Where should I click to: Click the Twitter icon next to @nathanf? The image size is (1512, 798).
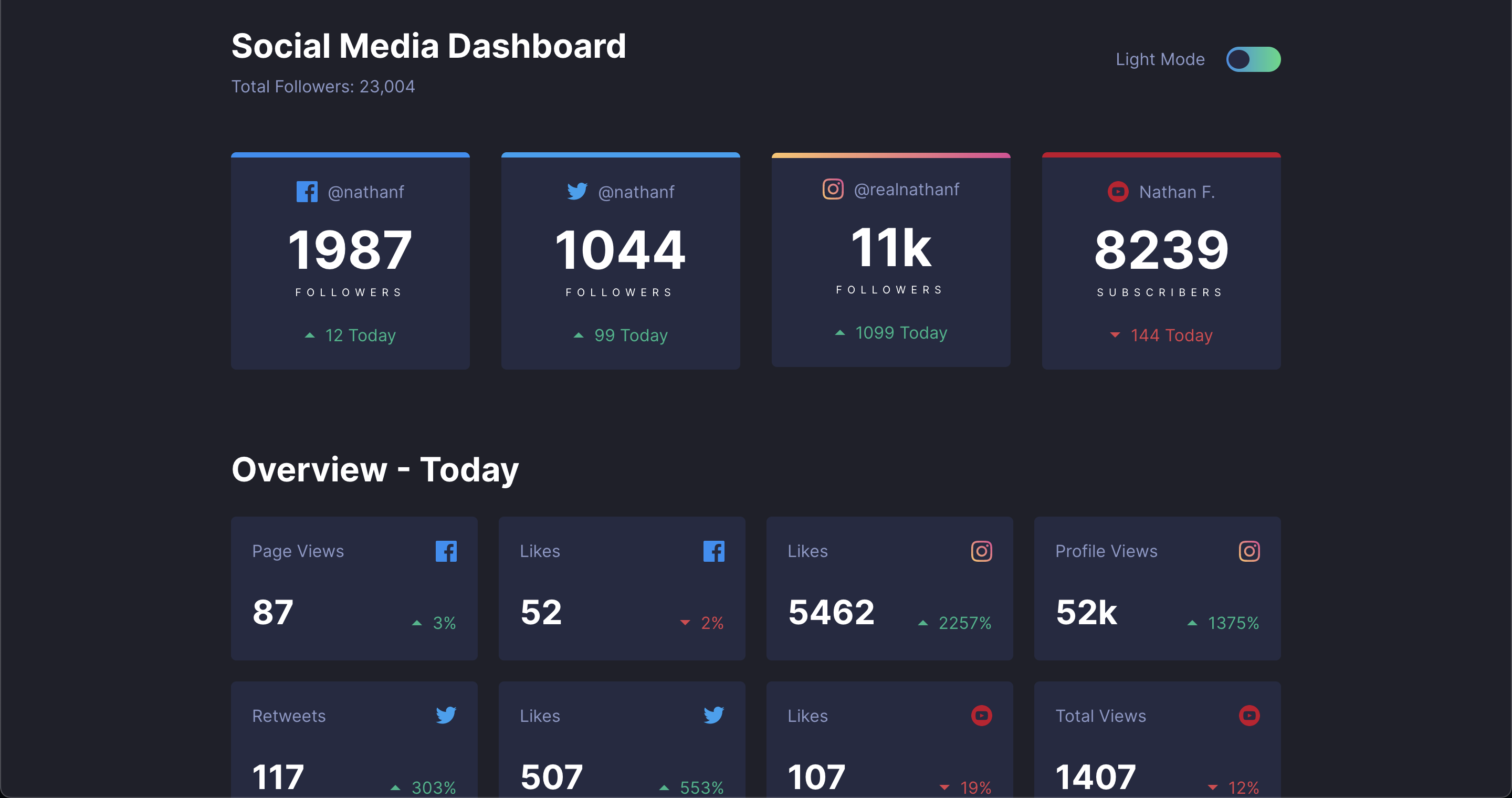pos(577,192)
